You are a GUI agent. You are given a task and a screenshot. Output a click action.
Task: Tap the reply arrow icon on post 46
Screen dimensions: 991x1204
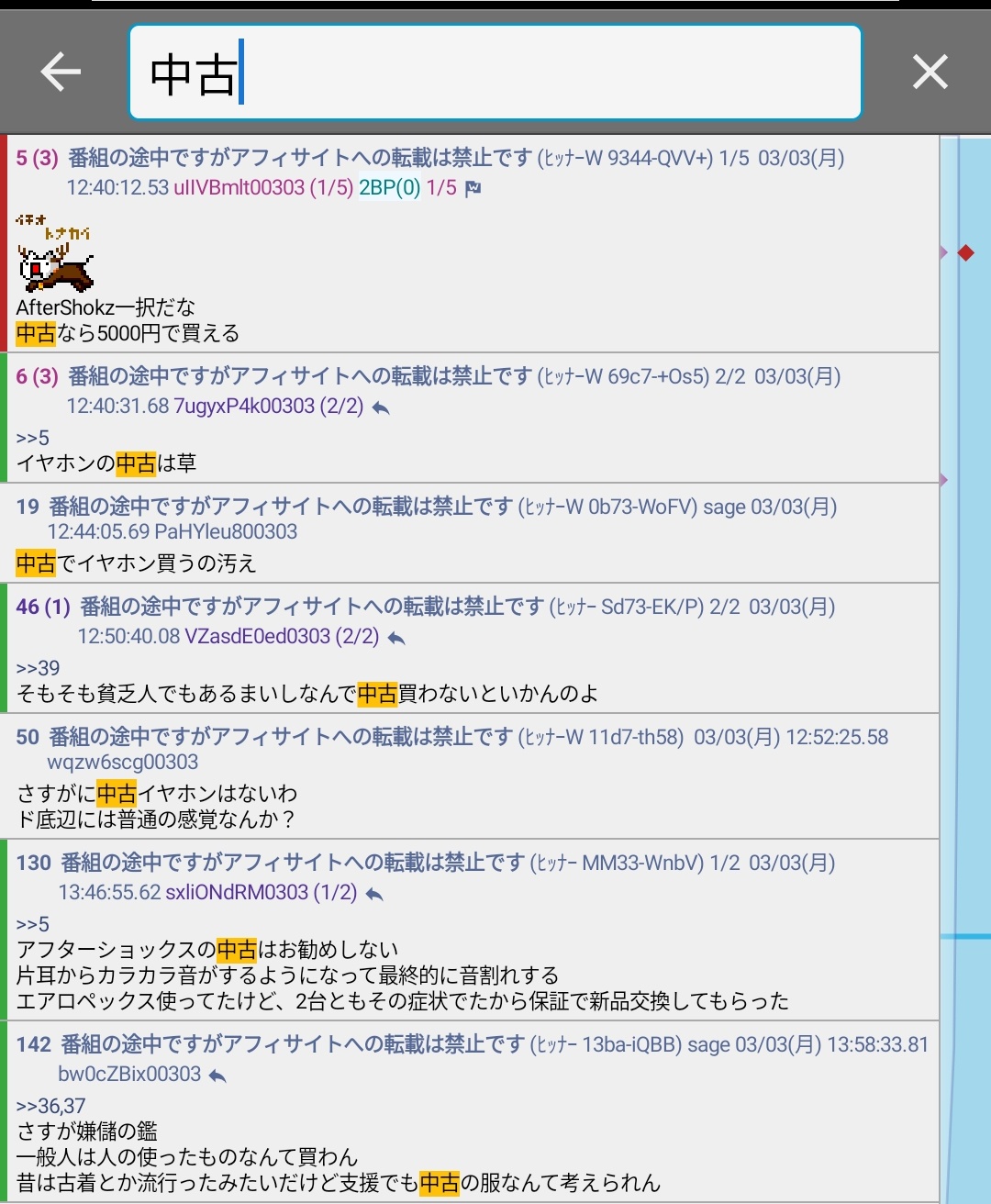pyautogui.click(x=396, y=638)
